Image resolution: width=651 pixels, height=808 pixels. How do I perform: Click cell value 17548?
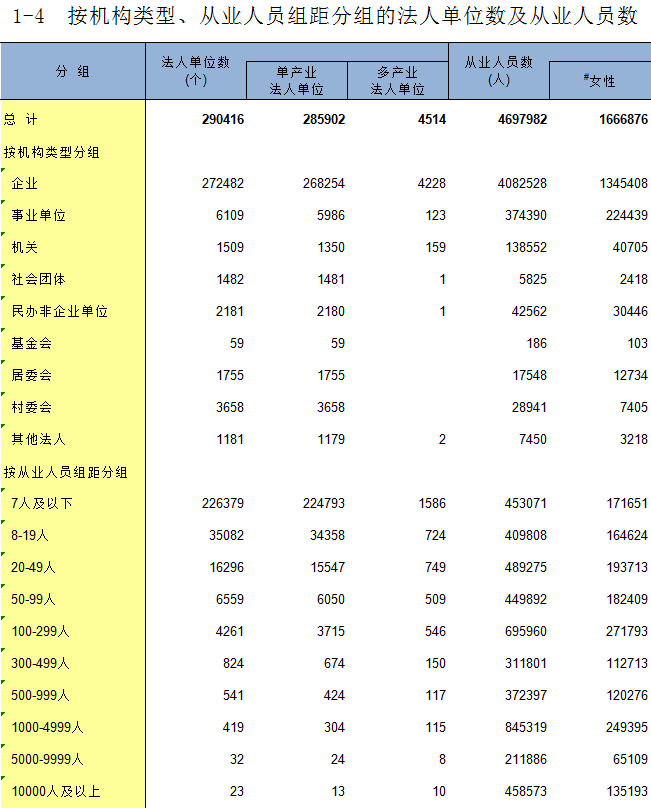tap(529, 375)
